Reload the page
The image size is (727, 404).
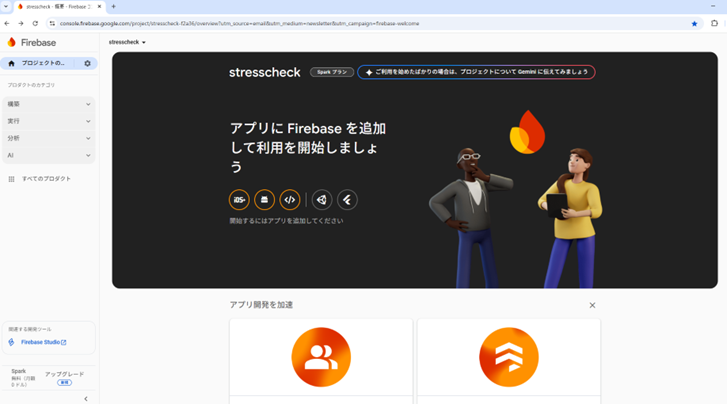click(35, 23)
